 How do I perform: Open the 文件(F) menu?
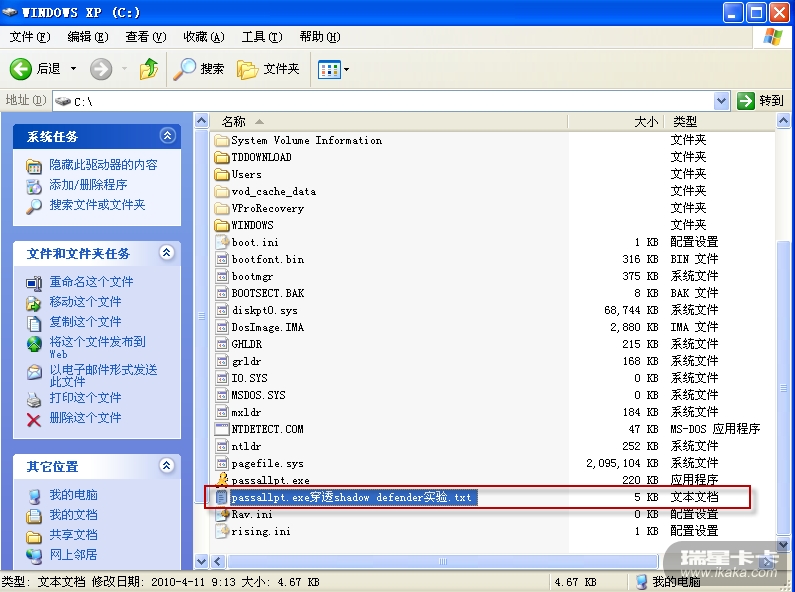[x=30, y=37]
